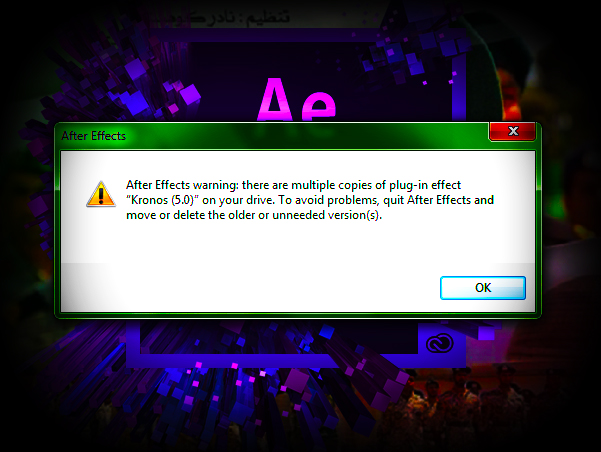Close the After Effects dialog via red X
The width and height of the screenshot is (601, 452).
[512, 131]
